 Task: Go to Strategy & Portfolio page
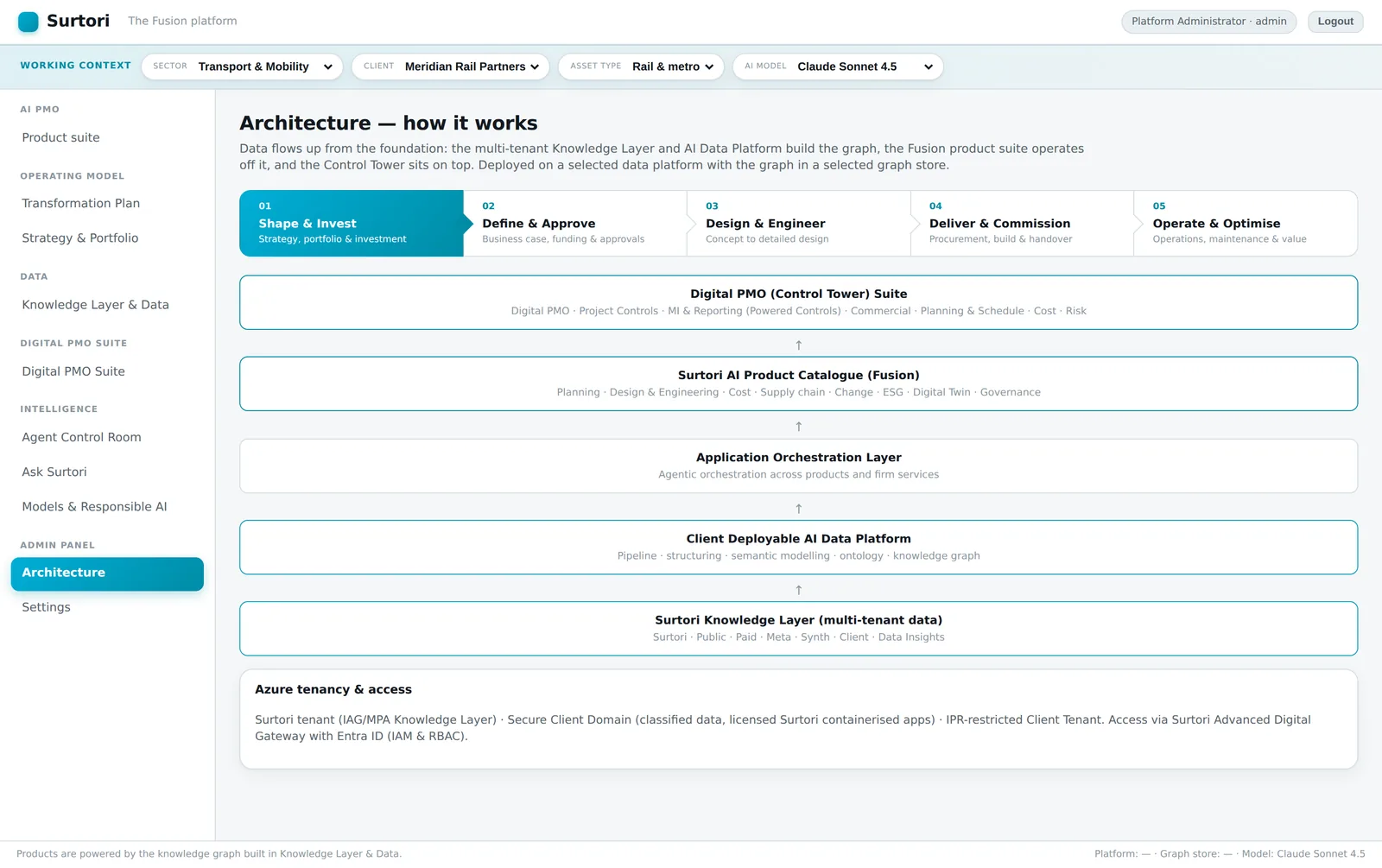[x=107, y=238]
